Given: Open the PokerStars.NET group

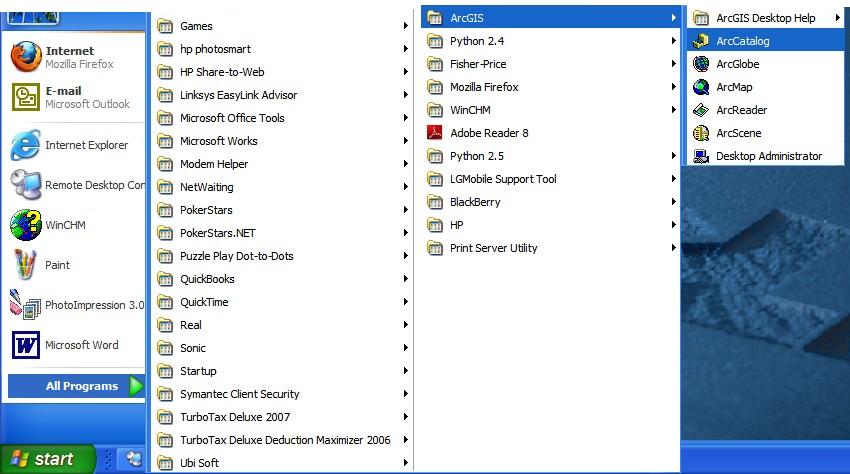Looking at the screenshot, I should (x=282, y=233).
